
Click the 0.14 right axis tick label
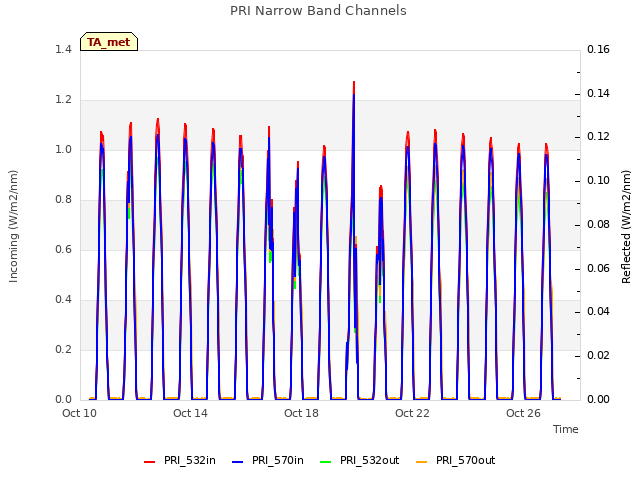click(598, 93)
